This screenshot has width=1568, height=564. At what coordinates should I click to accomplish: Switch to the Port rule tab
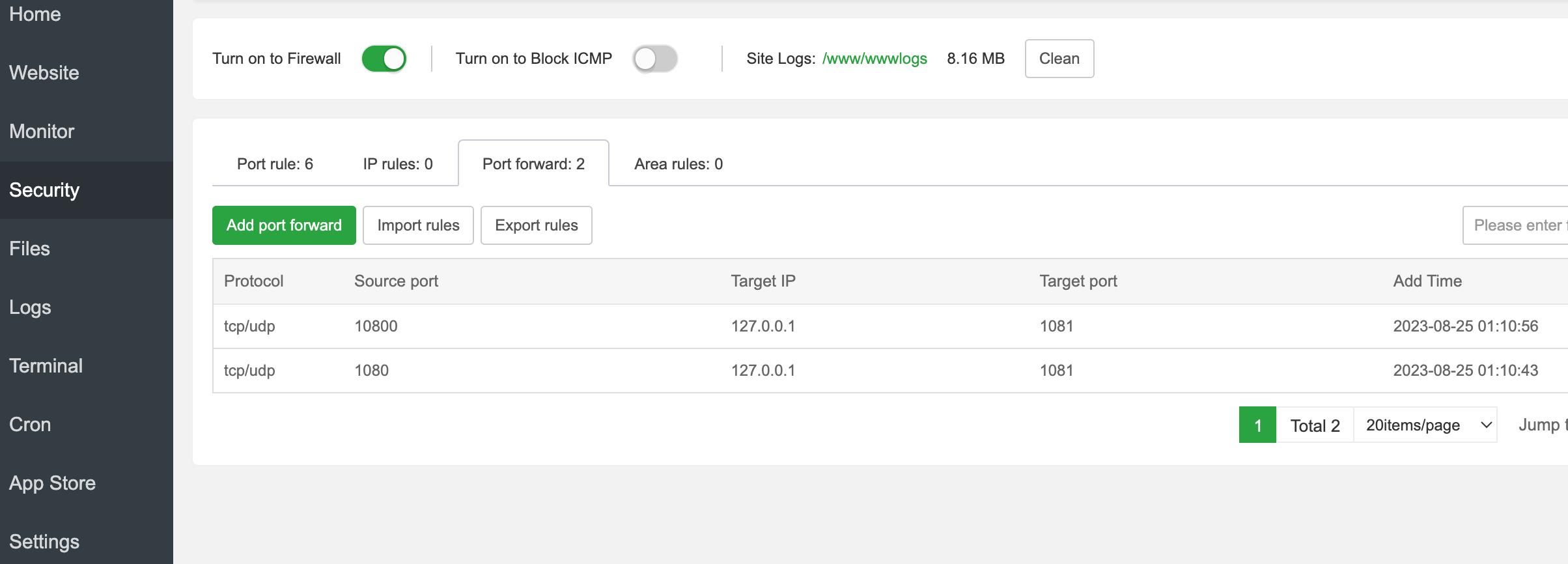tap(275, 164)
